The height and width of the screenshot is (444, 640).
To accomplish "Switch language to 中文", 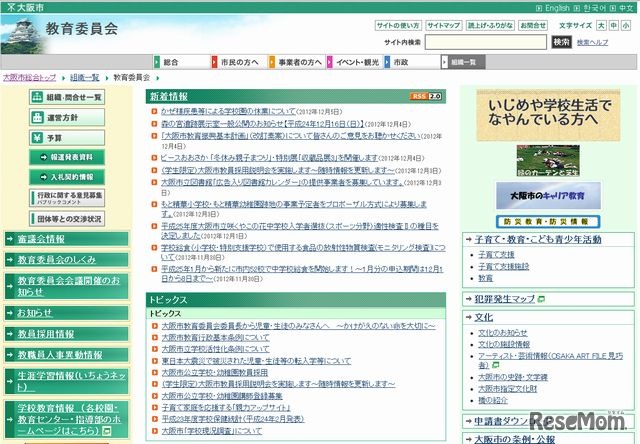I will pyautogui.click(x=626, y=8).
